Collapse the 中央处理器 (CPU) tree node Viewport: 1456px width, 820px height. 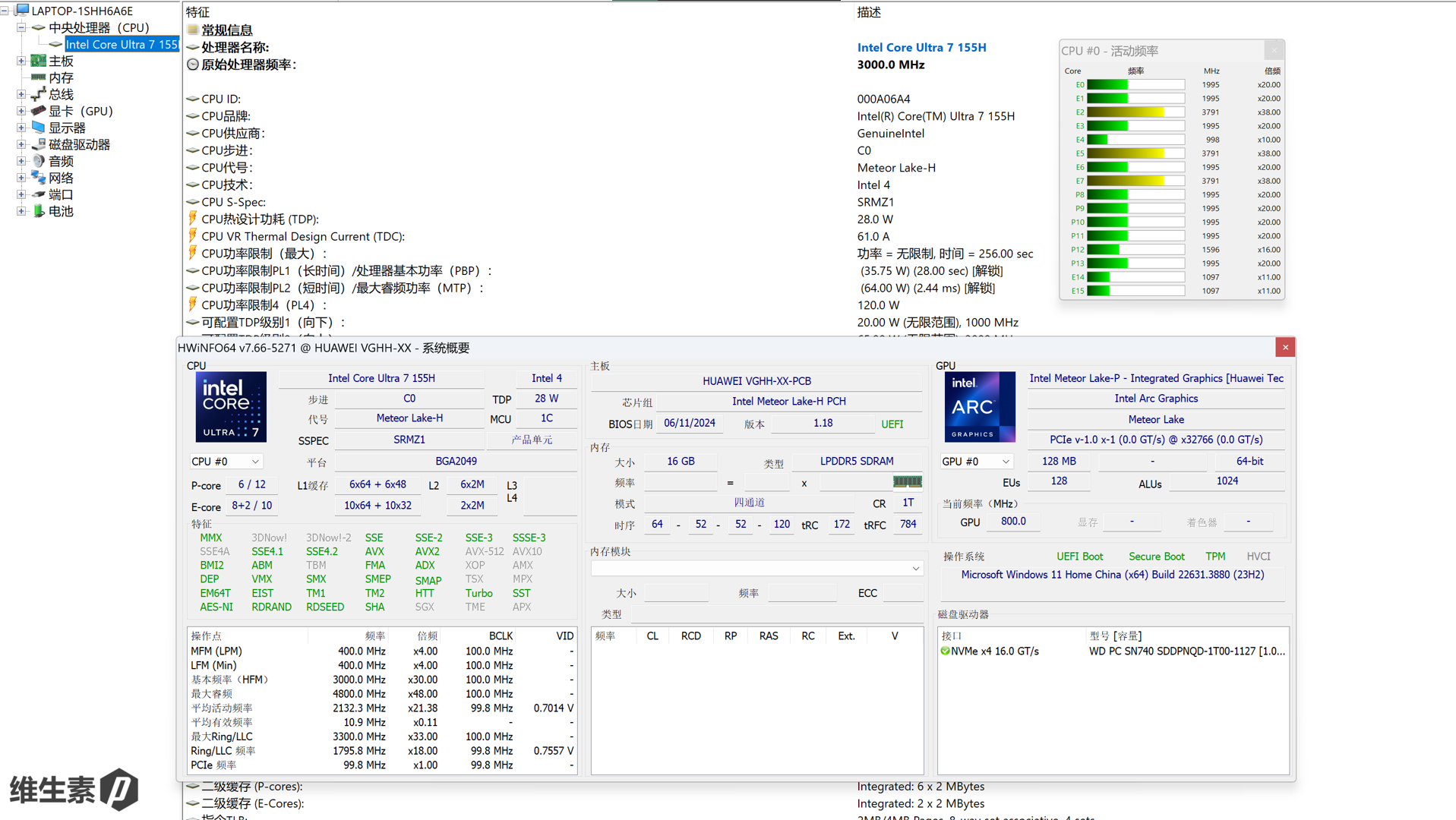click(21, 27)
